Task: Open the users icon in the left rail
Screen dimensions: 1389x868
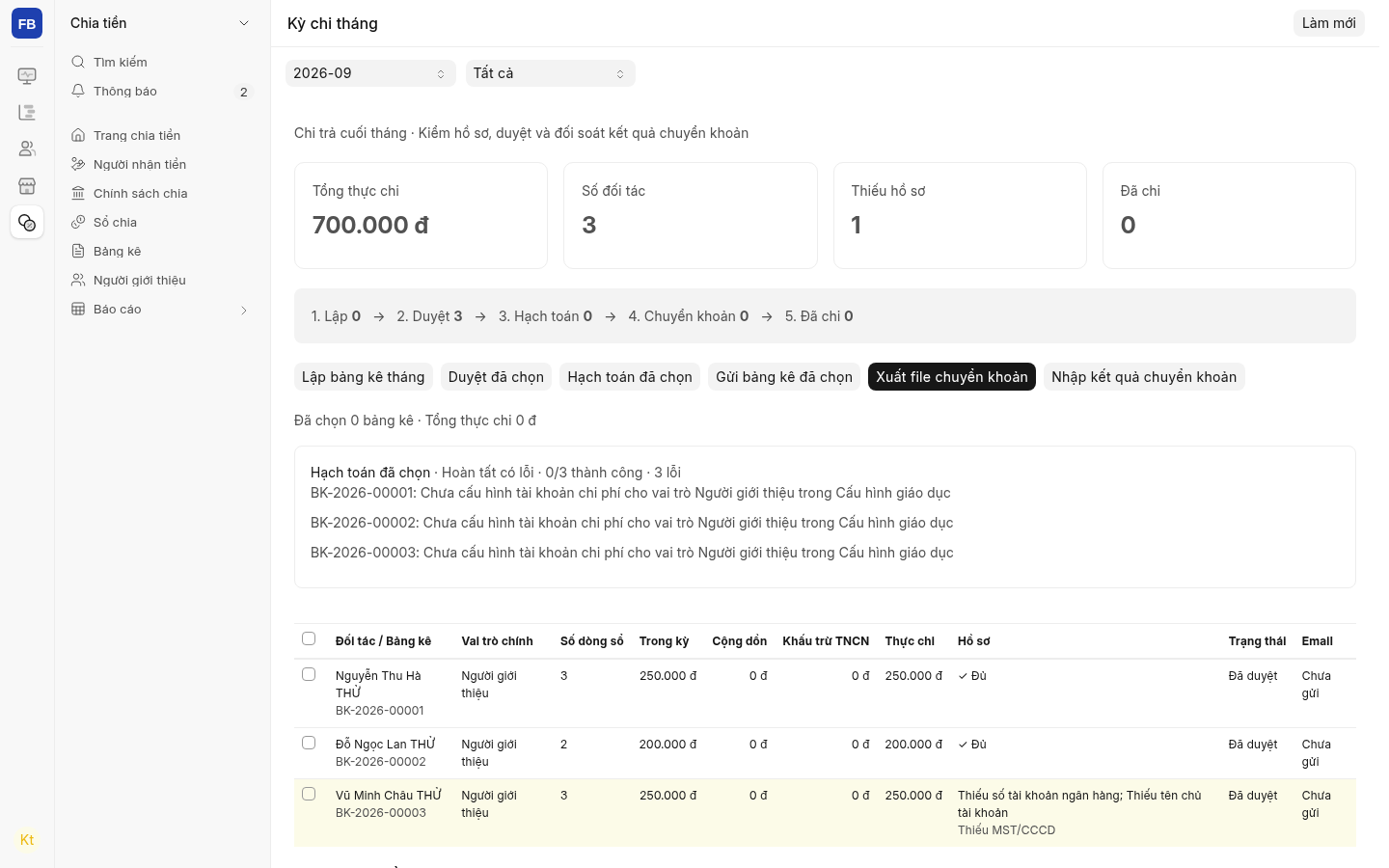Action: (27, 149)
